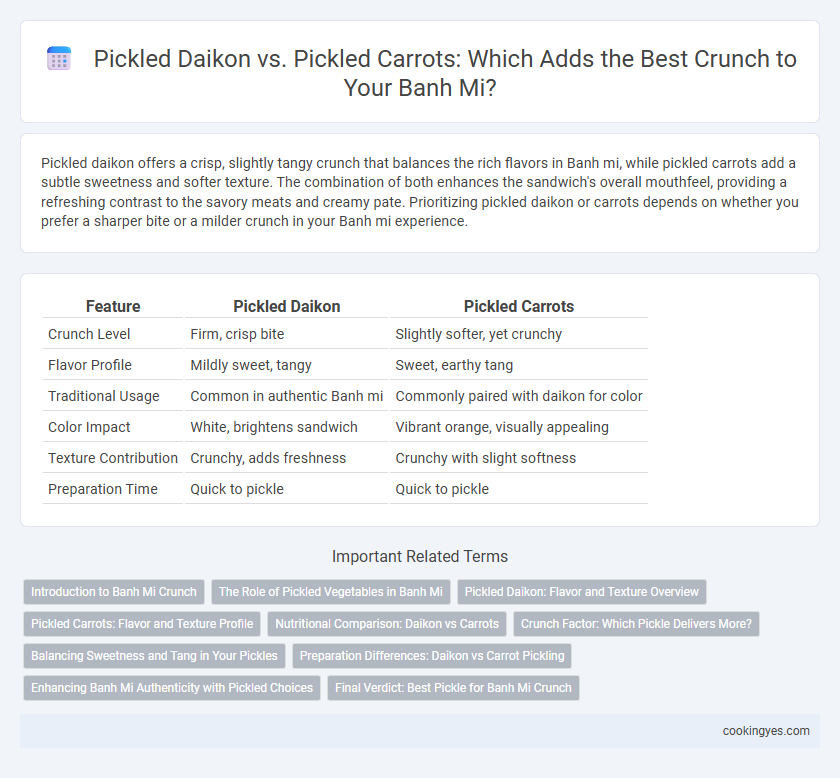Open Preparation Differences: Daikon vs Carrot Pickling
Image resolution: width=840 pixels, height=778 pixels.
click(x=432, y=656)
